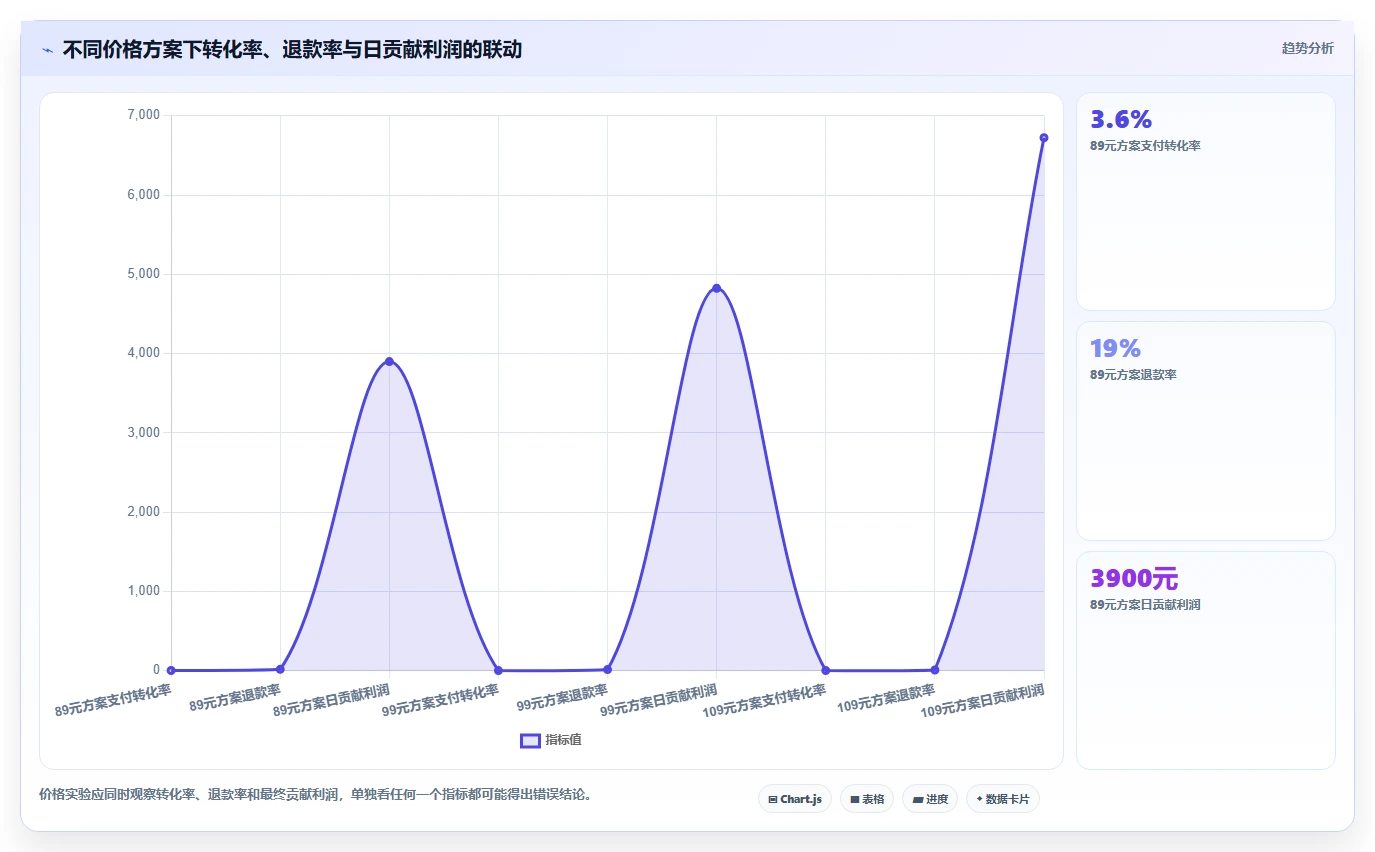This screenshot has height=852, width=1375.
Task: Click the 89元方案日贡献利润 data point on chart
Action: click(389, 361)
